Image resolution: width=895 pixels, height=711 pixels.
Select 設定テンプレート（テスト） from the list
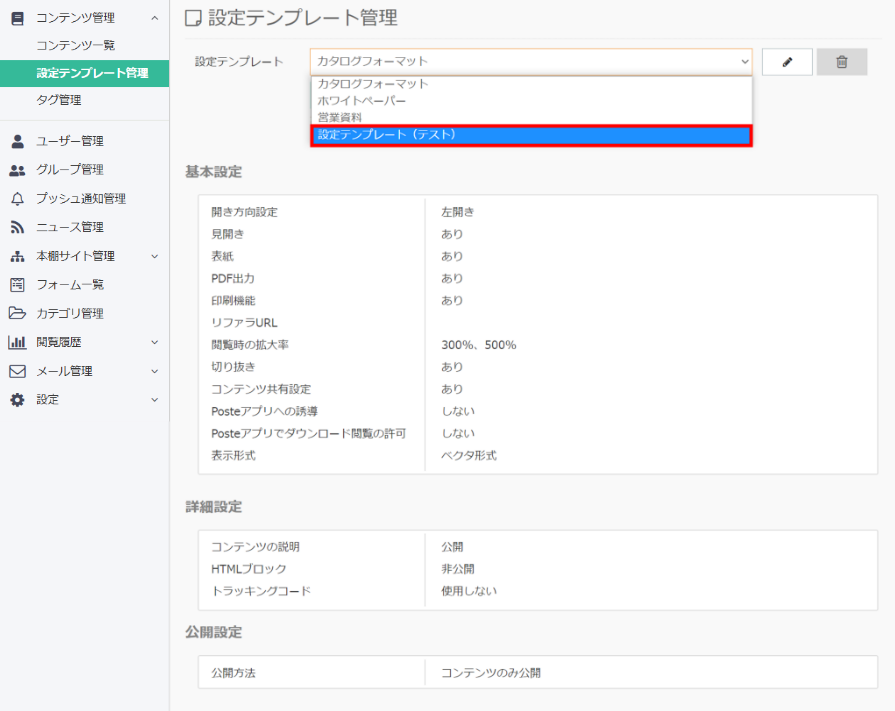point(530,135)
